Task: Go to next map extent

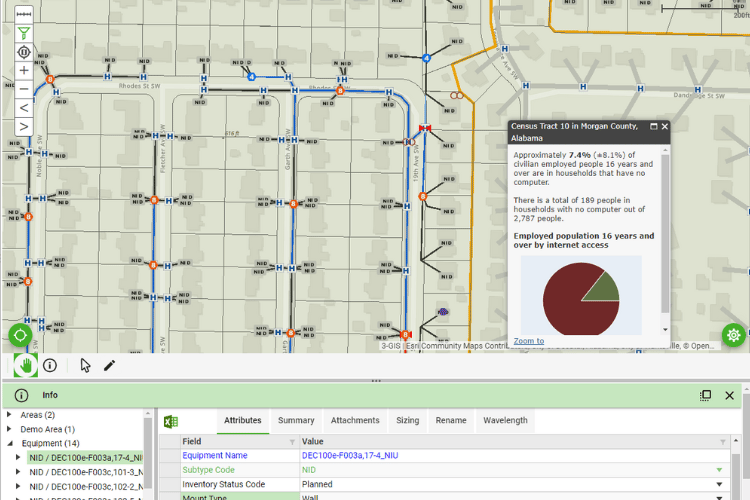Action: [23, 127]
